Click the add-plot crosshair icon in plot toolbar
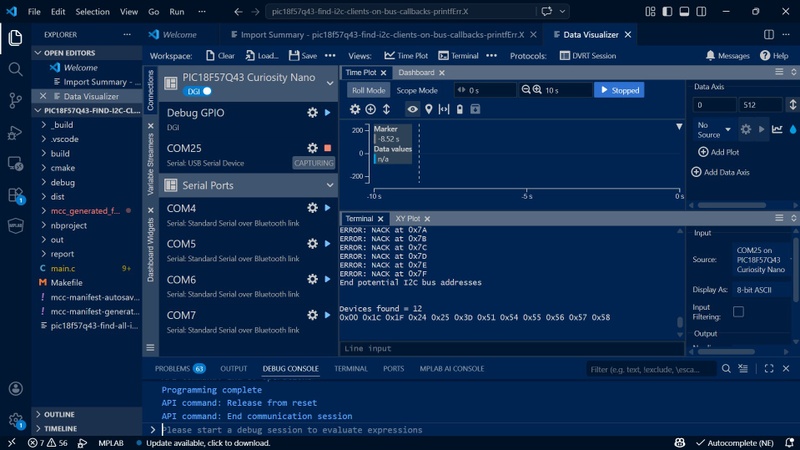The image size is (800, 450). [370, 109]
